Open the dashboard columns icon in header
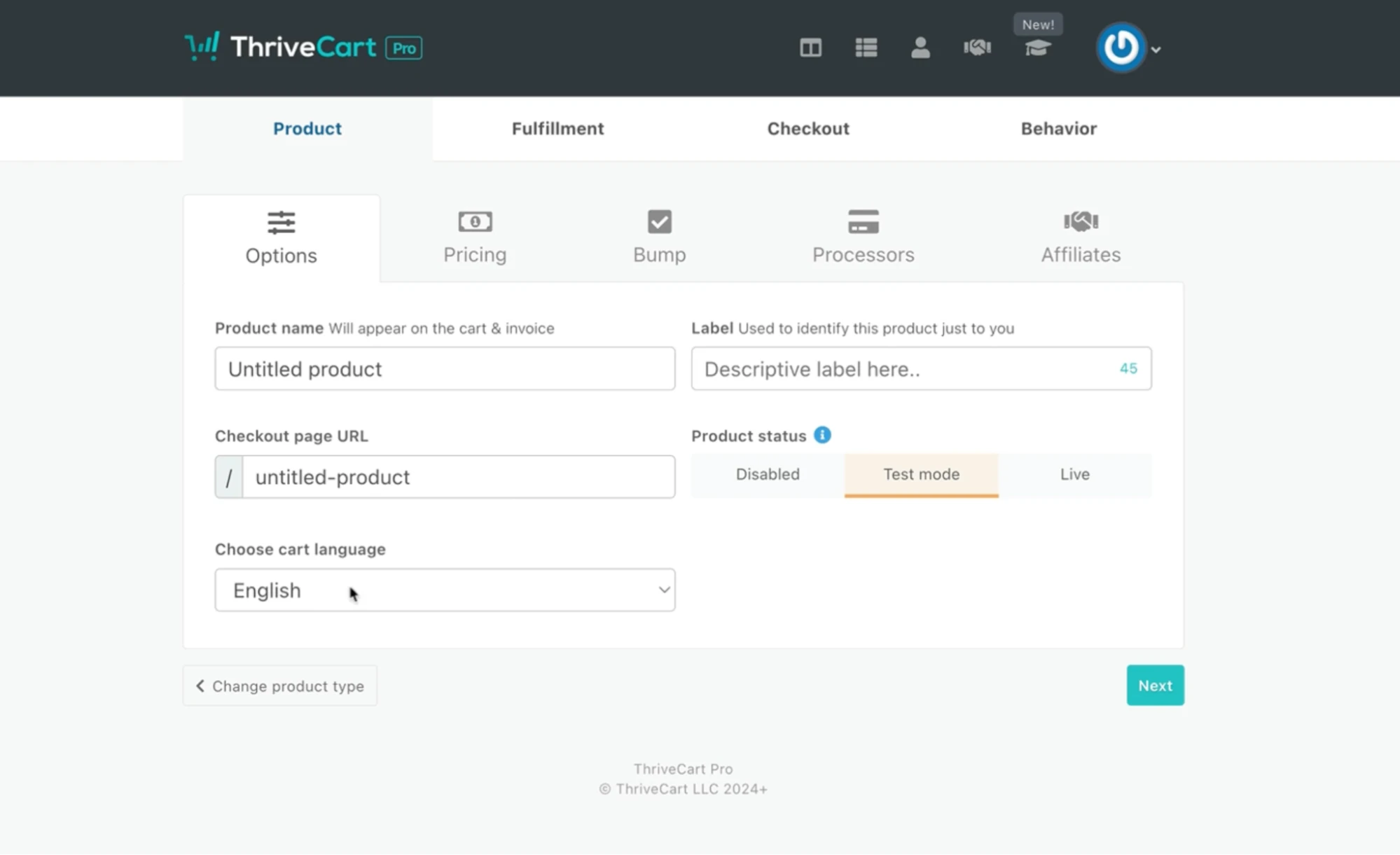Screen dimensions: 1400x855 click(810, 48)
